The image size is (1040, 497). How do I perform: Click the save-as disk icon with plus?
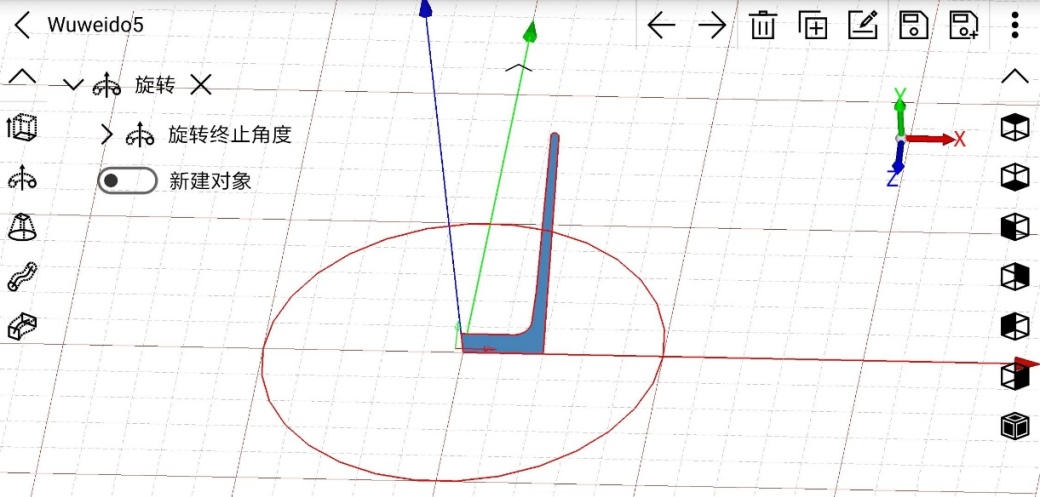point(964,25)
